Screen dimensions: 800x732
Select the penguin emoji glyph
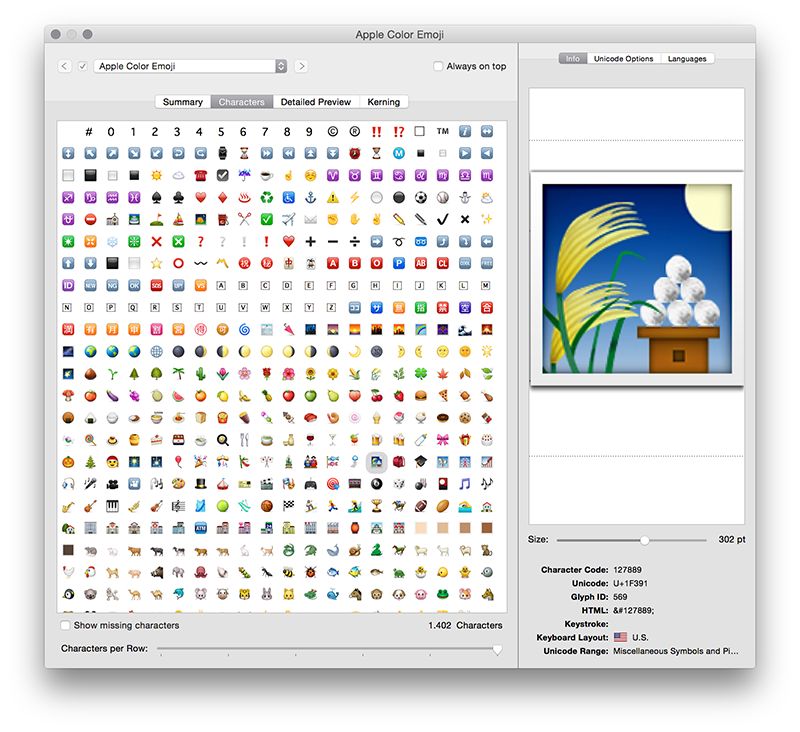click(x=67, y=593)
